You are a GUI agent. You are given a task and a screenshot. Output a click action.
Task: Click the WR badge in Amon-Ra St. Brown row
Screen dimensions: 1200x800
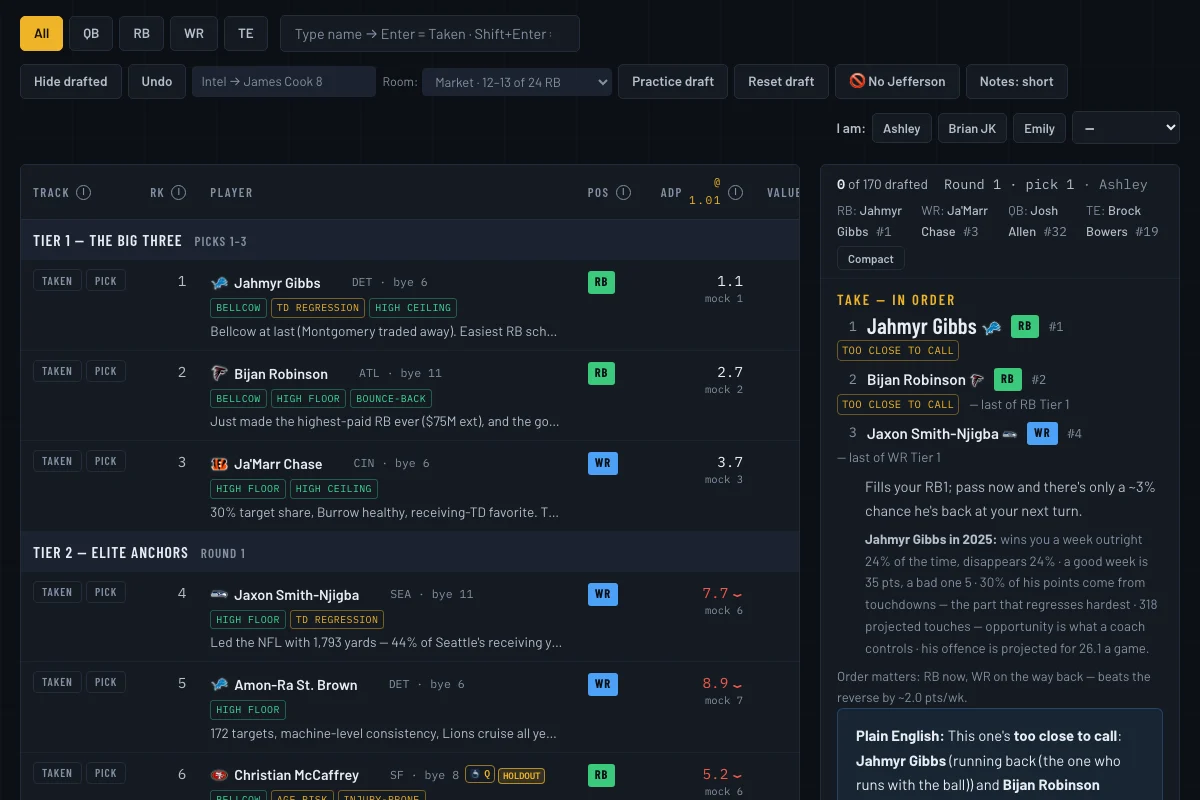click(x=603, y=685)
